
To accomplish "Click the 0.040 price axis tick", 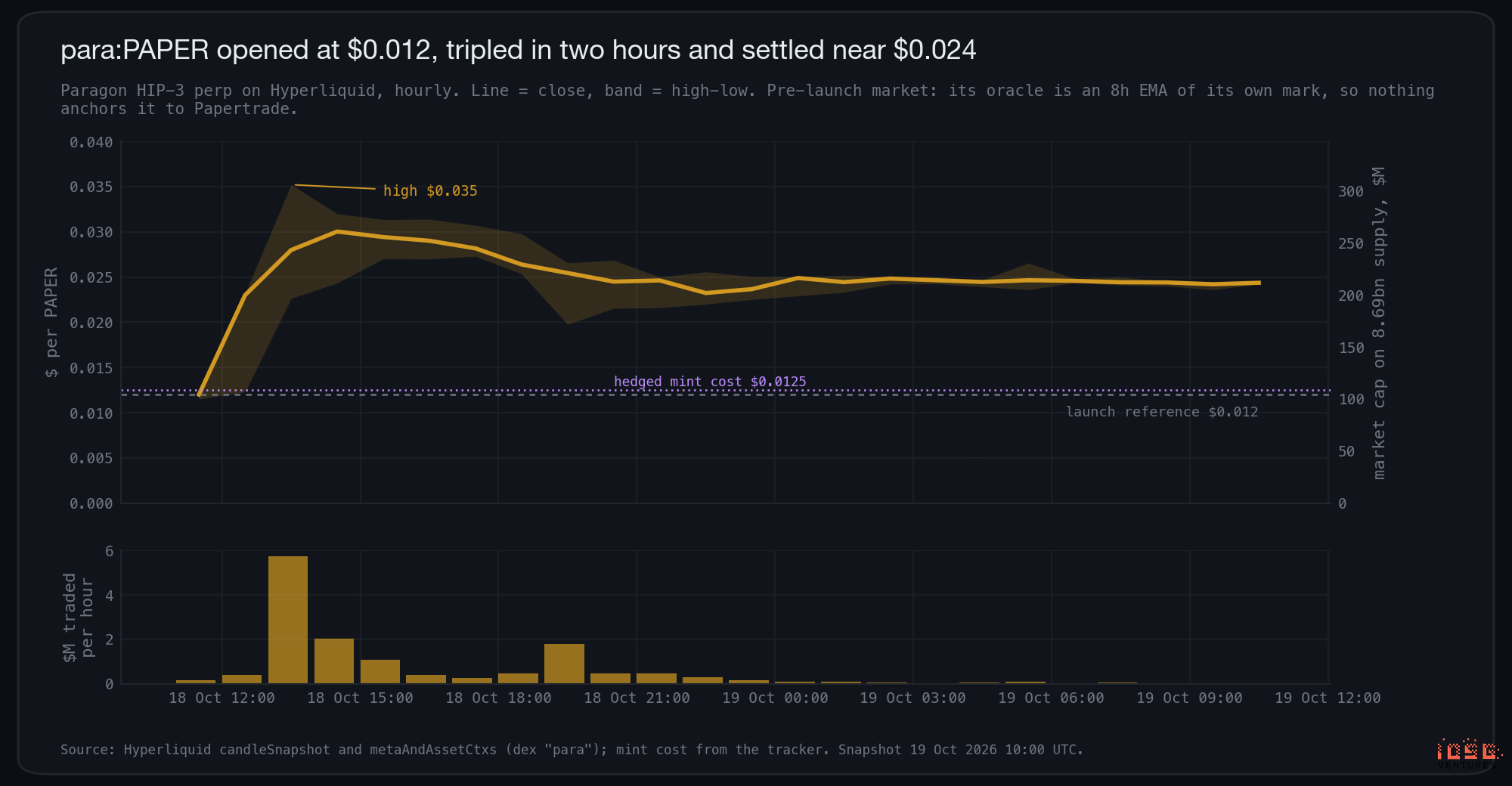I will (x=91, y=142).
